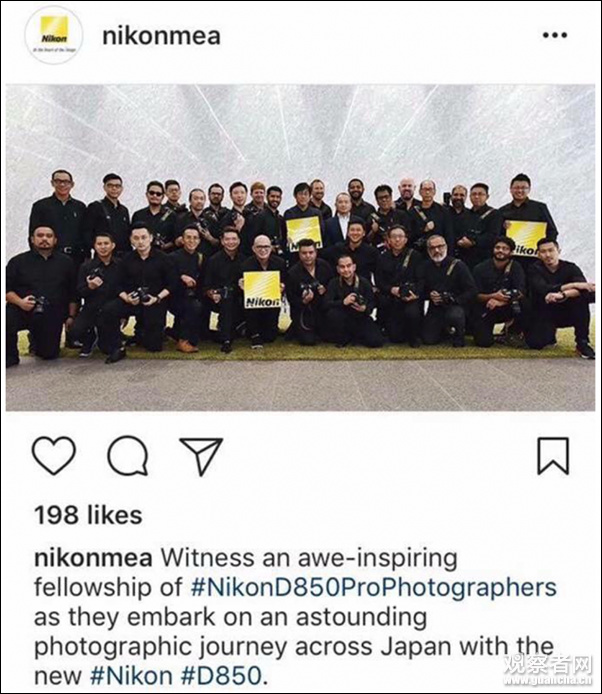Open the #Nikon hashtag link
This screenshot has height=694, width=602.
pyautogui.click(x=131, y=676)
